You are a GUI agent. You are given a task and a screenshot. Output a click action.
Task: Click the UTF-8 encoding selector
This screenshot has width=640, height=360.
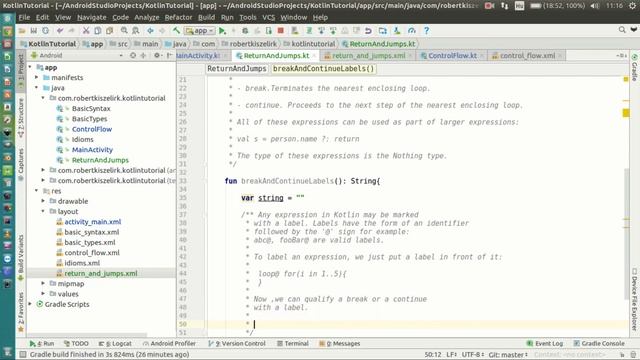click(473, 355)
